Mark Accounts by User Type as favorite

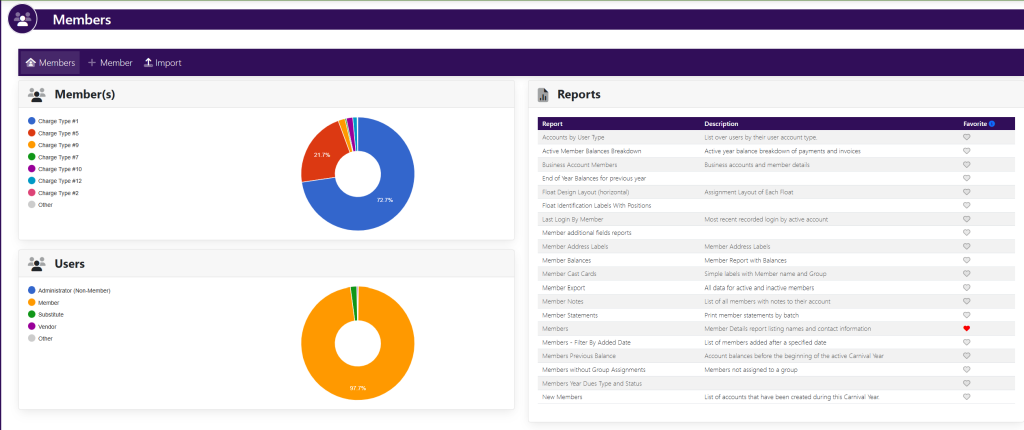point(966,137)
